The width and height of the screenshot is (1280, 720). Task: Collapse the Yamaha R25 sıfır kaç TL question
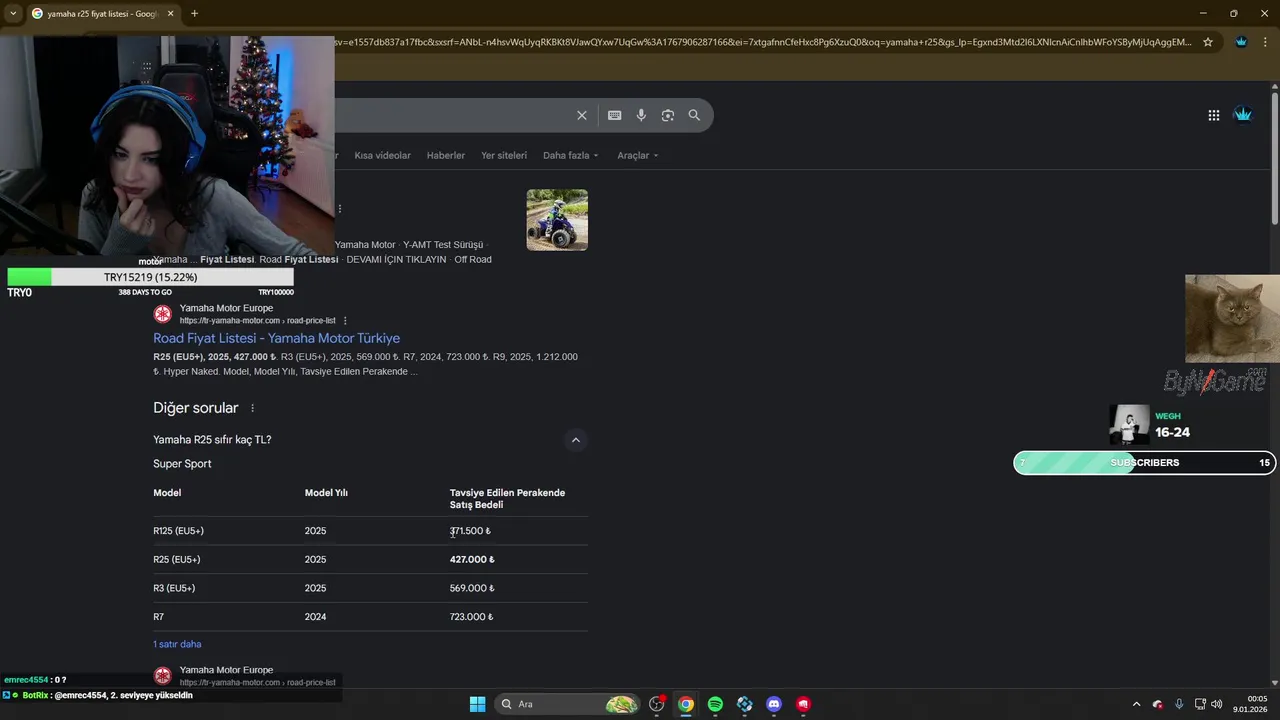click(575, 440)
